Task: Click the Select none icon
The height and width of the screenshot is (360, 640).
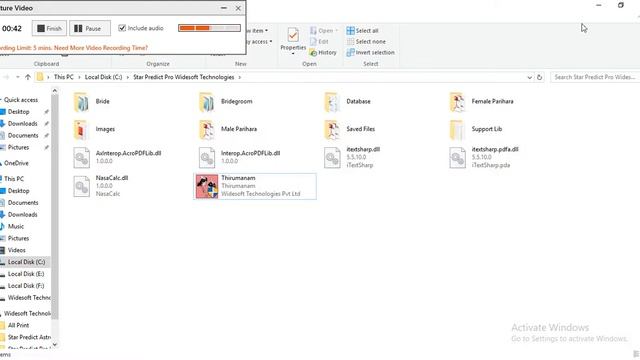Action: tap(350, 42)
